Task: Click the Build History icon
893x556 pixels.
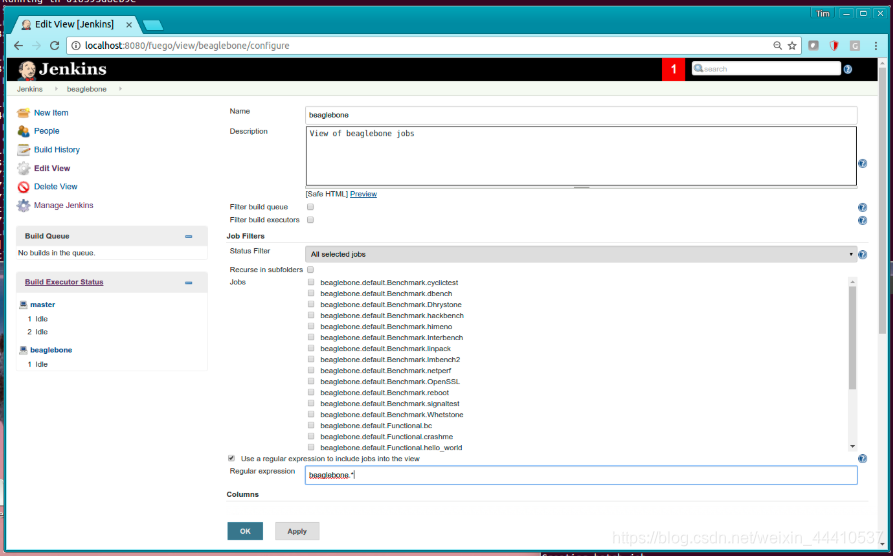Action: pyautogui.click(x=23, y=150)
